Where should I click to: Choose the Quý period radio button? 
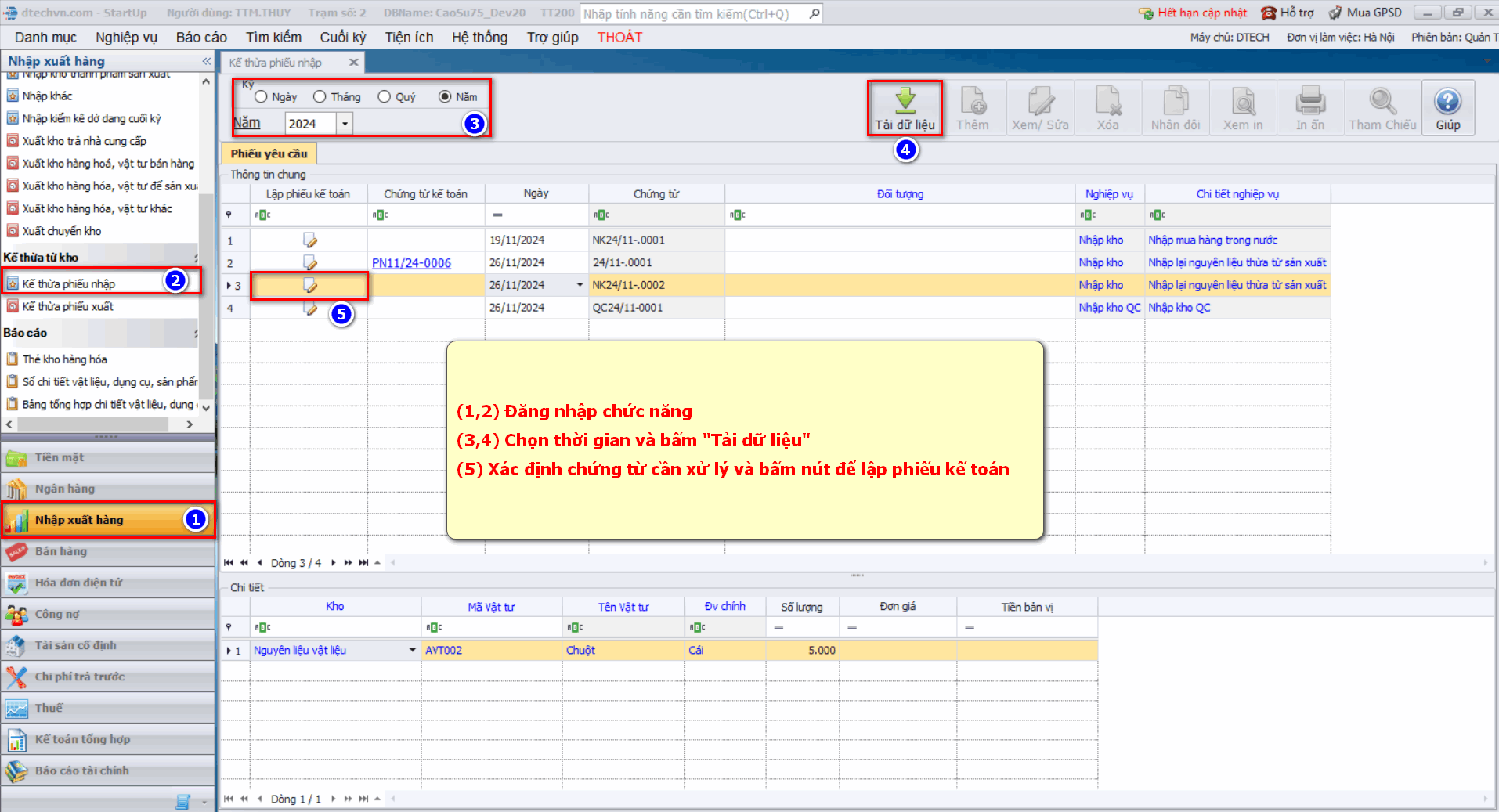(385, 97)
